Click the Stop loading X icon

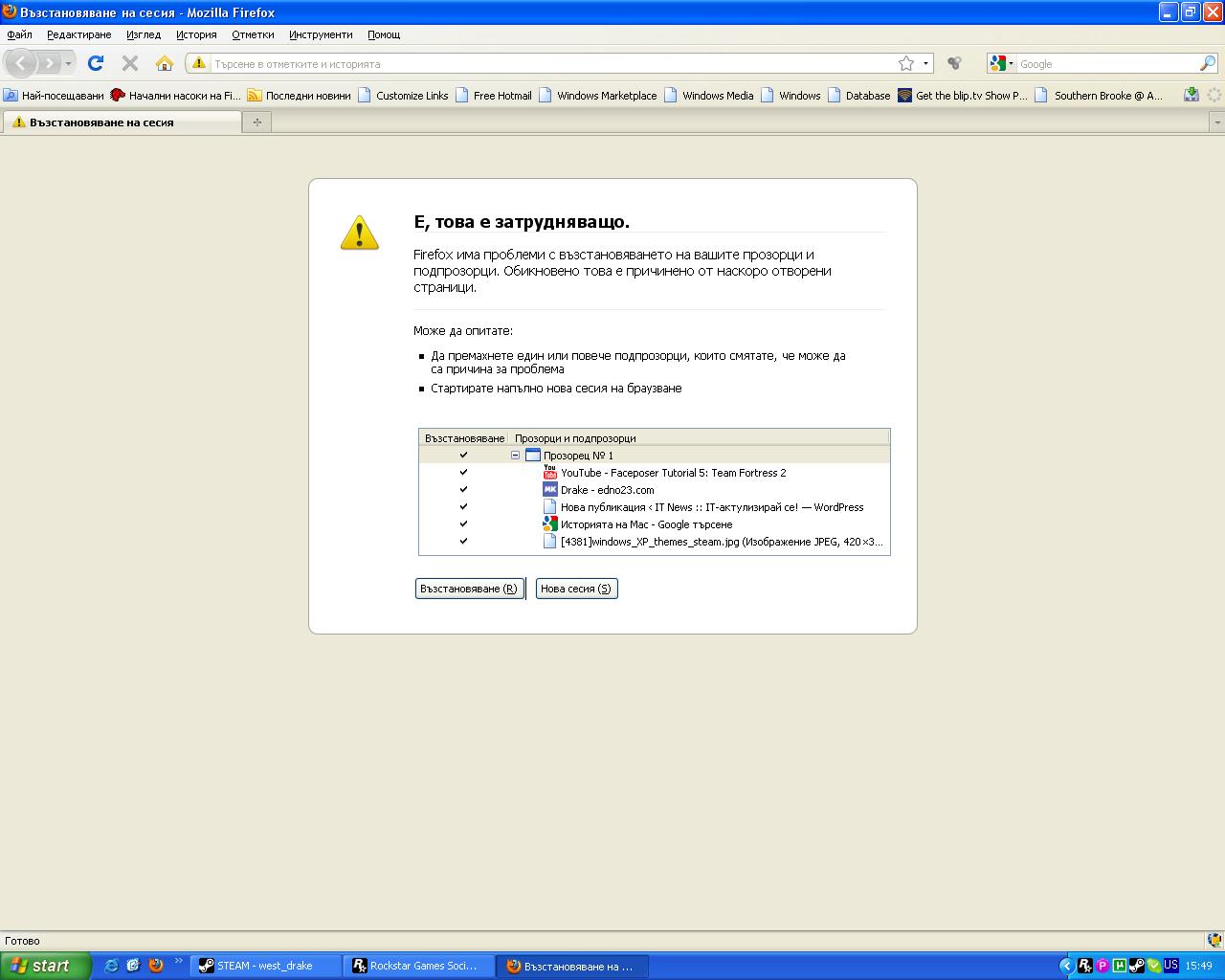click(x=130, y=63)
